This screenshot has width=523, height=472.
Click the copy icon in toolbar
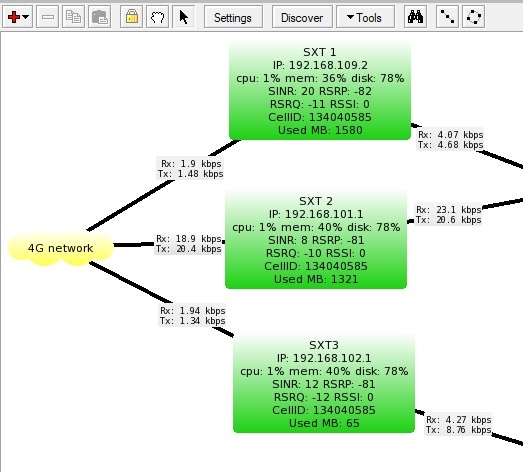point(73,17)
